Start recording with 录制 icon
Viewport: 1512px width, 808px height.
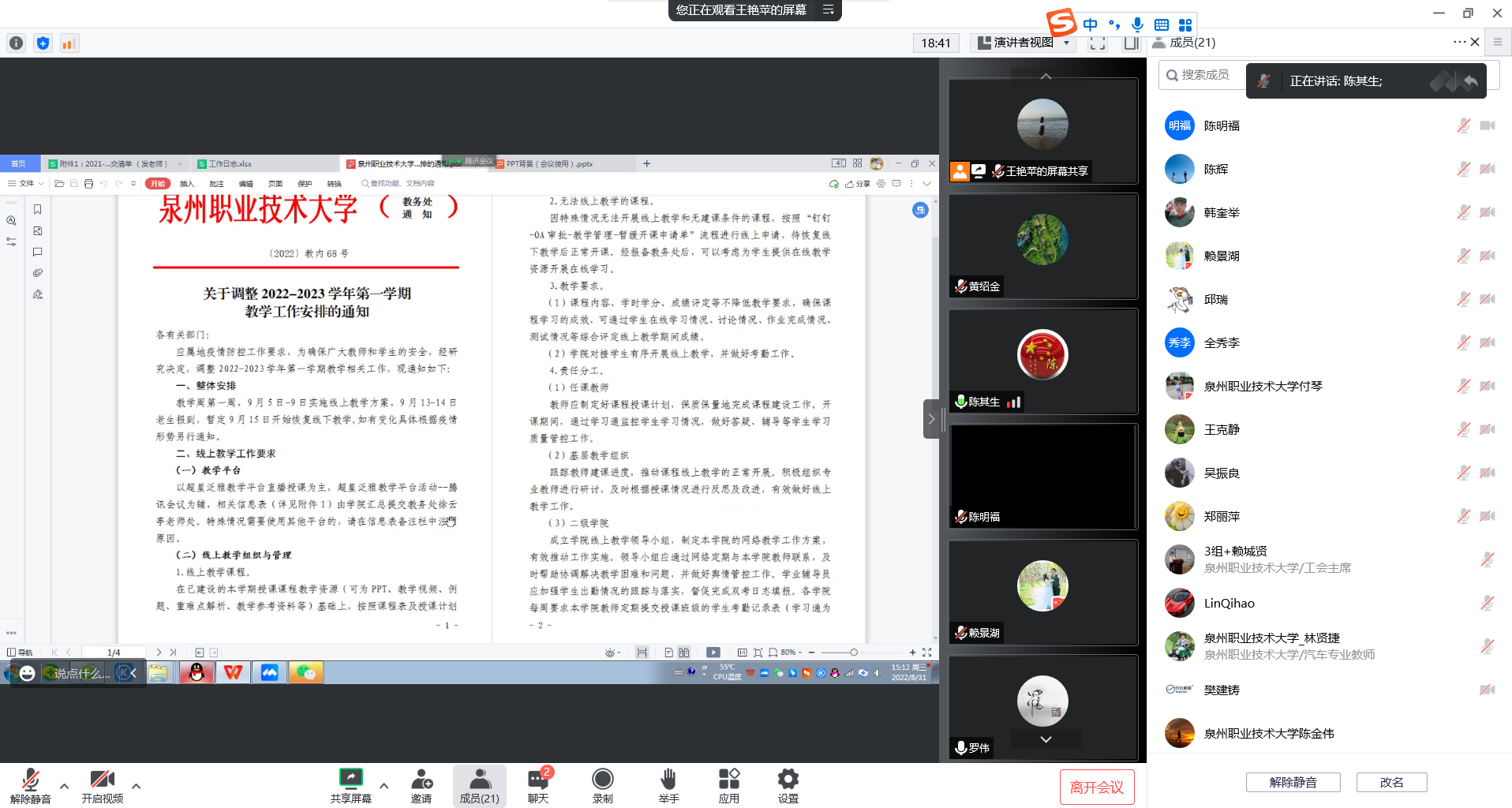(602, 786)
